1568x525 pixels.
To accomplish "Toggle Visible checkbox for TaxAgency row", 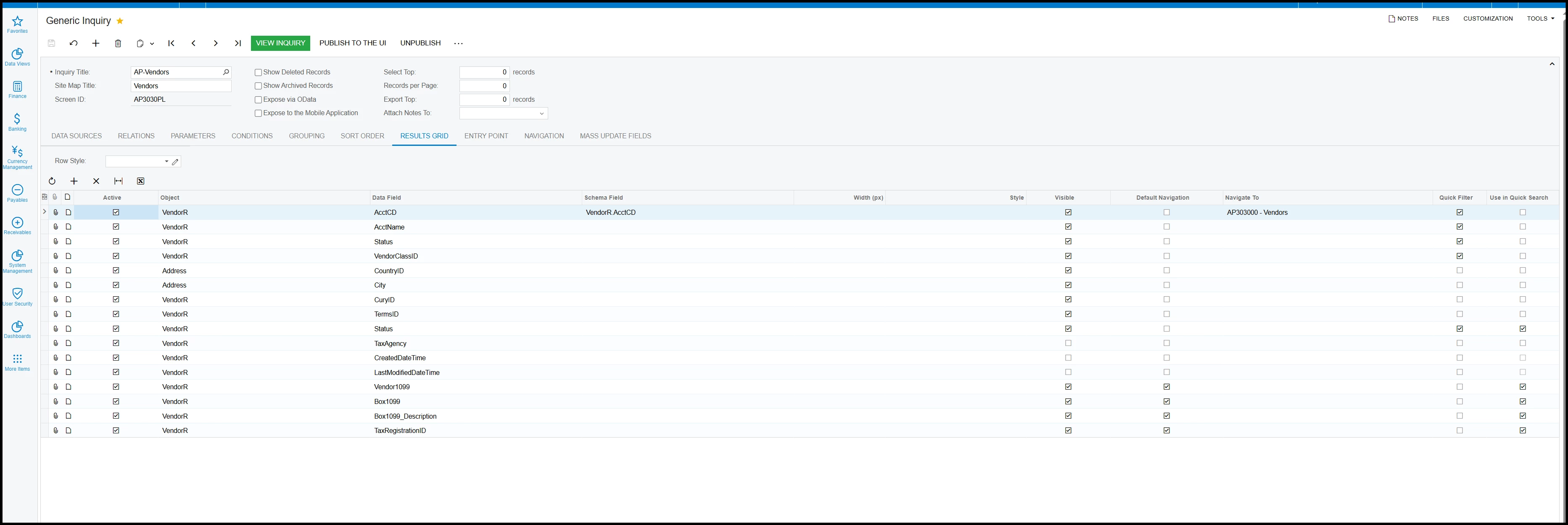I will point(1068,343).
